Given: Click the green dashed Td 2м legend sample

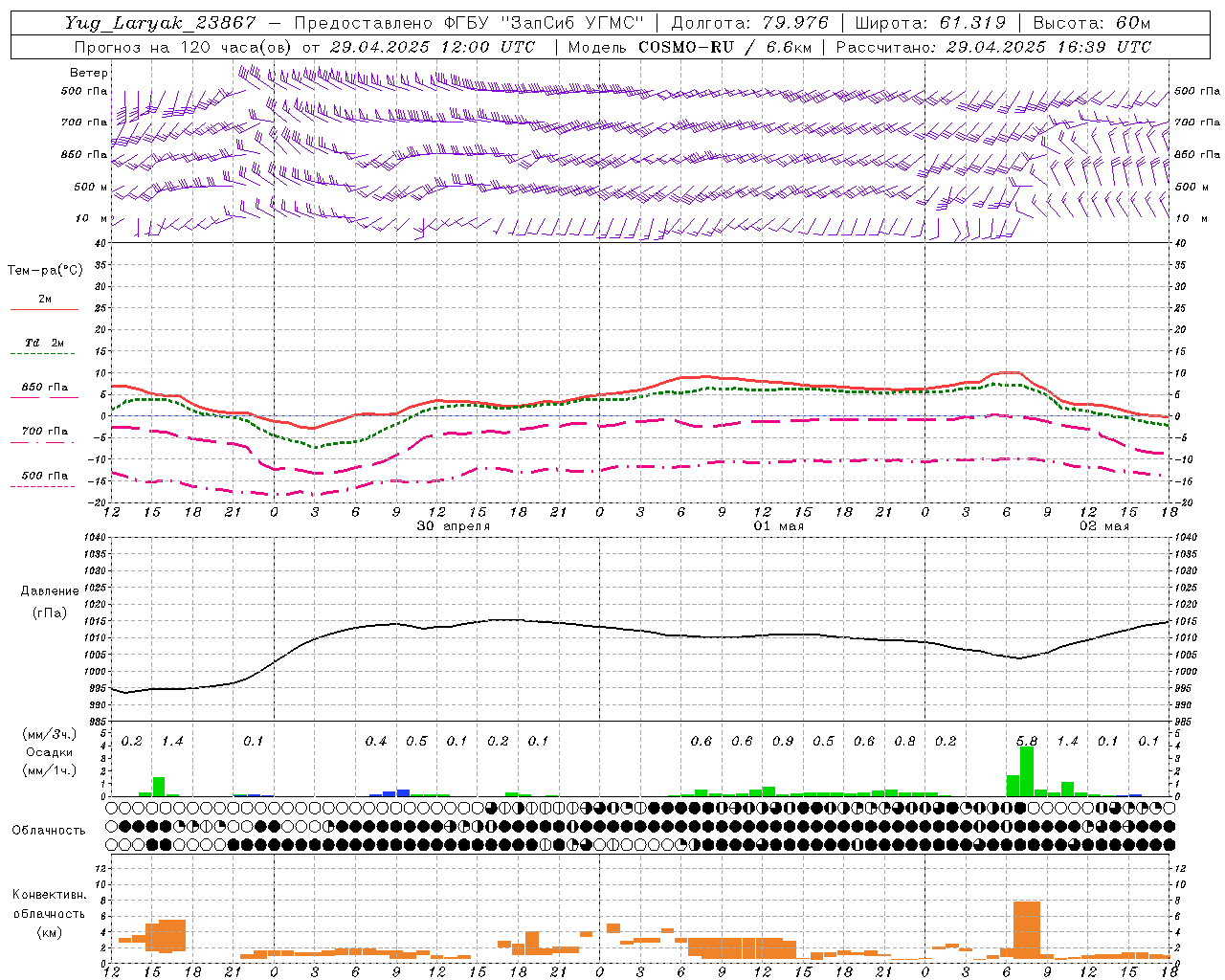Looking at the screenshot, I should coord(42,354).
